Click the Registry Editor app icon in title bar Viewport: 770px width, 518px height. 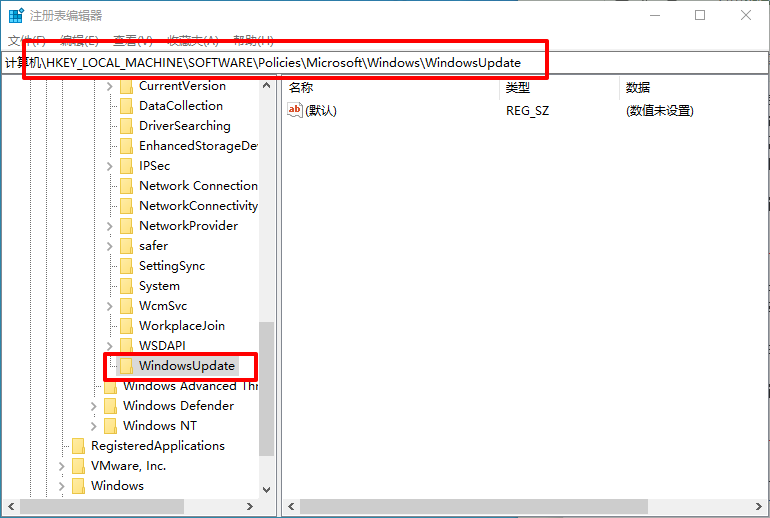click(x=16, y=15)
